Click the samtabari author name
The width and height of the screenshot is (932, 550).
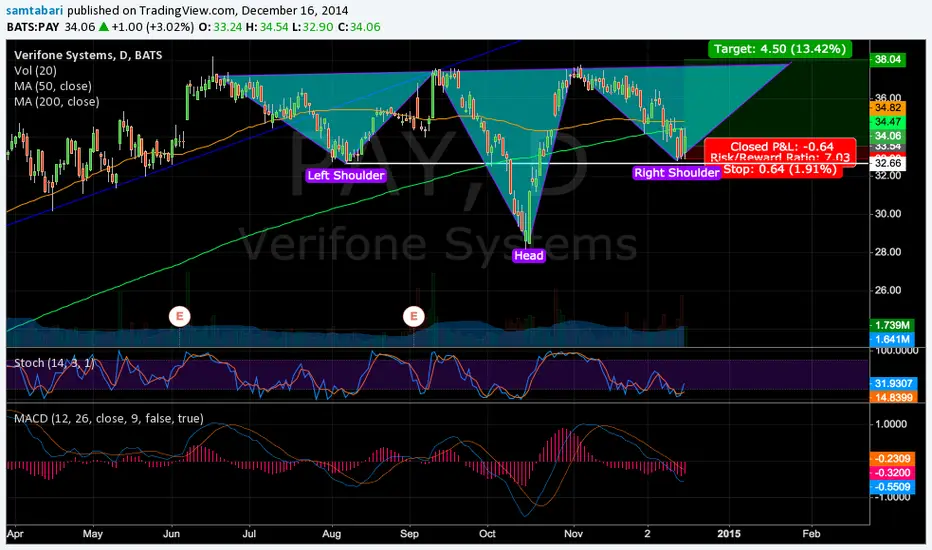[x=35, y=10]
